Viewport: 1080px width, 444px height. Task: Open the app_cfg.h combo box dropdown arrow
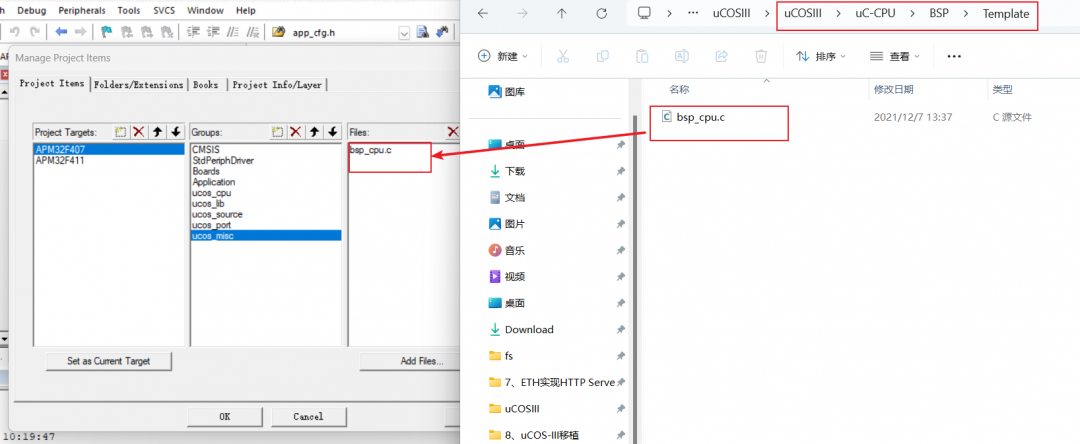pyautogui.click(x=404, y=32)
